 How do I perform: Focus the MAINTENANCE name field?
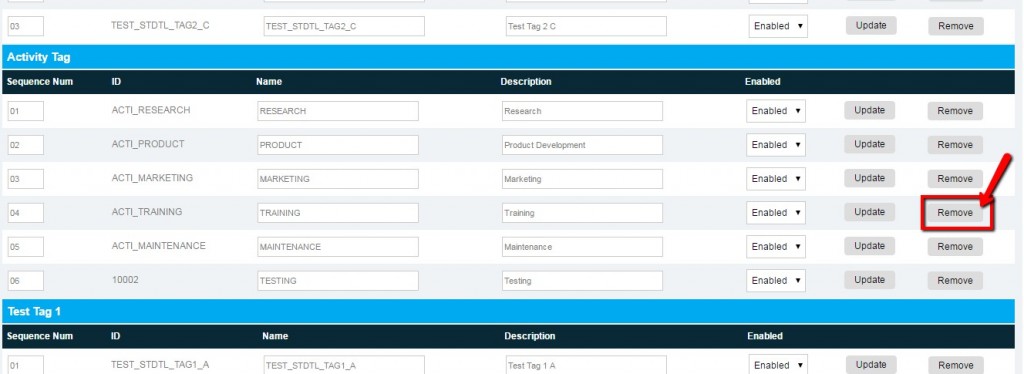pyautogui.click(x=338, y=247)
